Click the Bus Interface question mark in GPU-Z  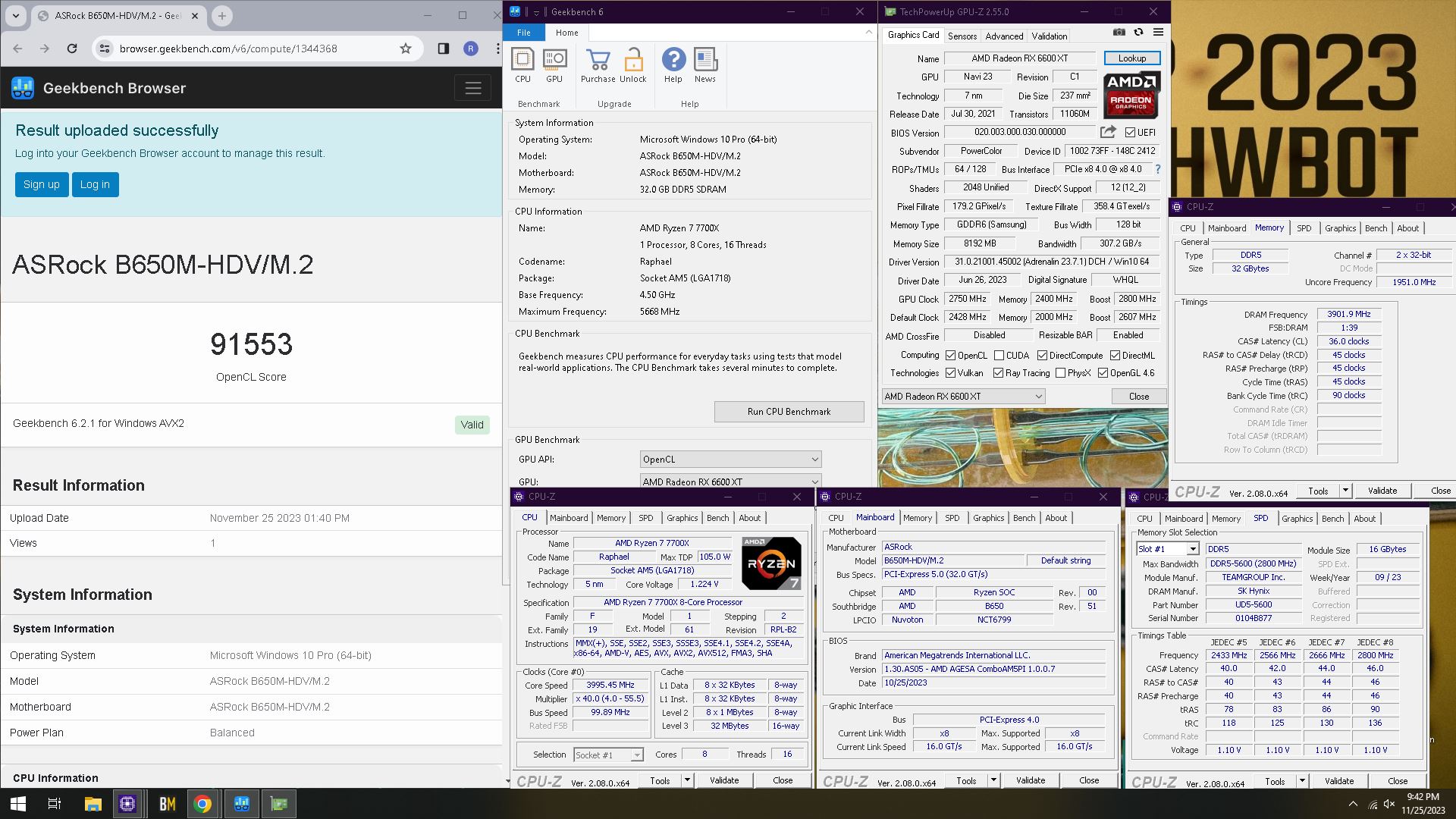1157,169
